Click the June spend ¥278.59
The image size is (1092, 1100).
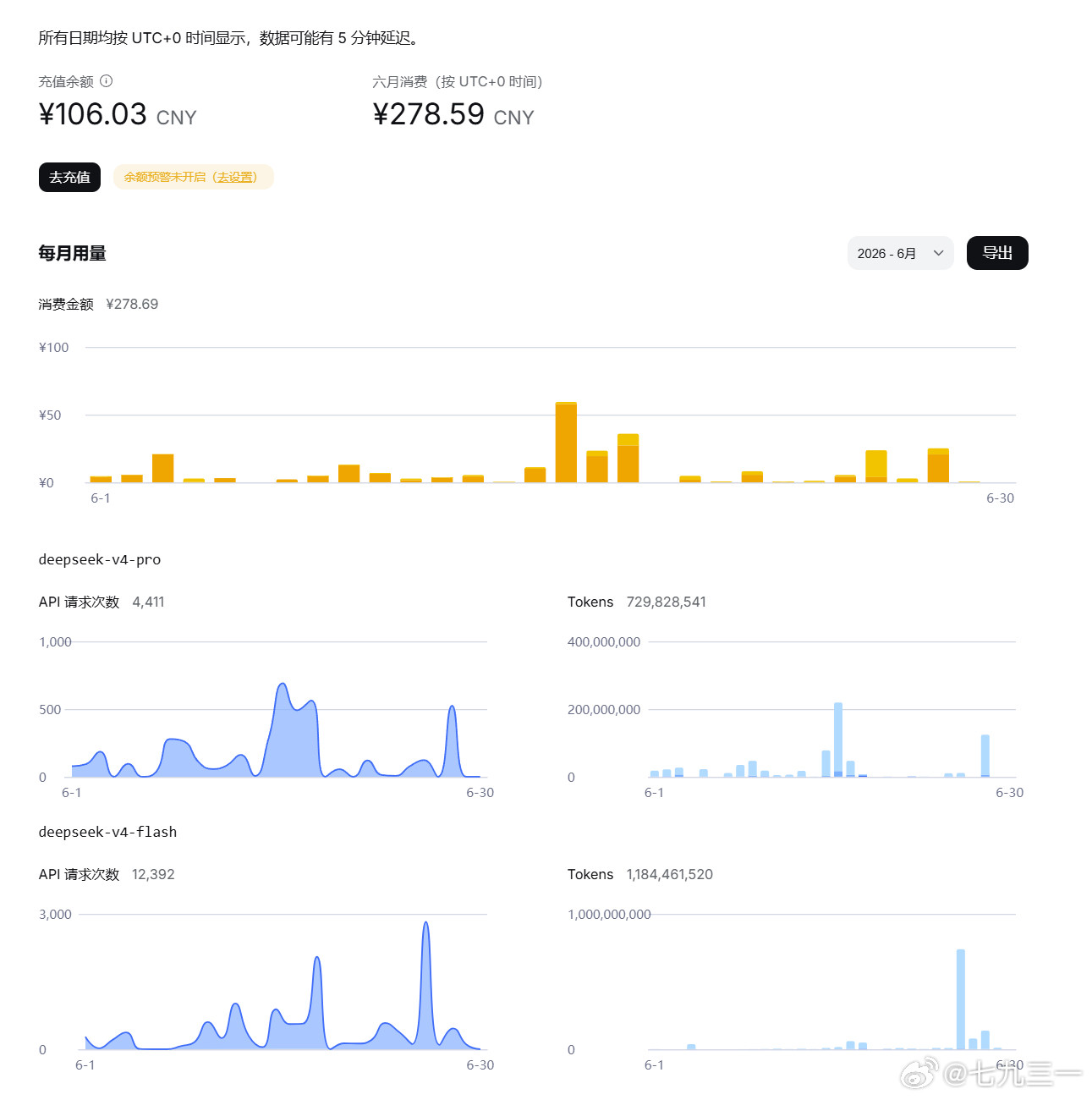pos(429,114)
